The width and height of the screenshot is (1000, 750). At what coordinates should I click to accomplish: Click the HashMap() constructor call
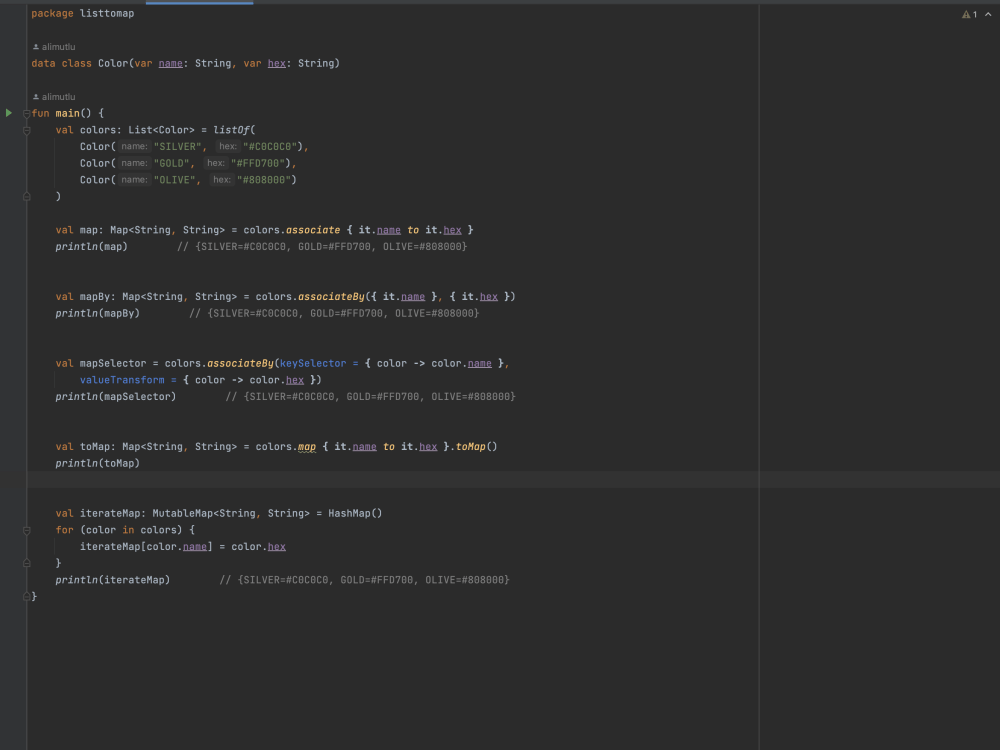coord(355,513)
